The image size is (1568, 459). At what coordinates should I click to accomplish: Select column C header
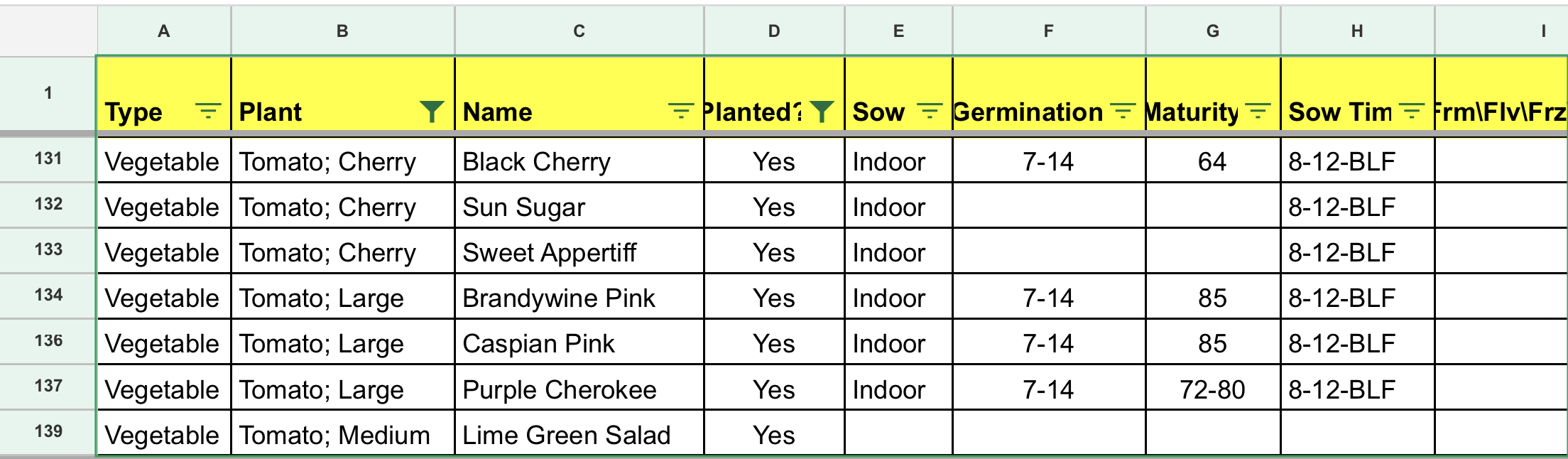tap(579, 31)
